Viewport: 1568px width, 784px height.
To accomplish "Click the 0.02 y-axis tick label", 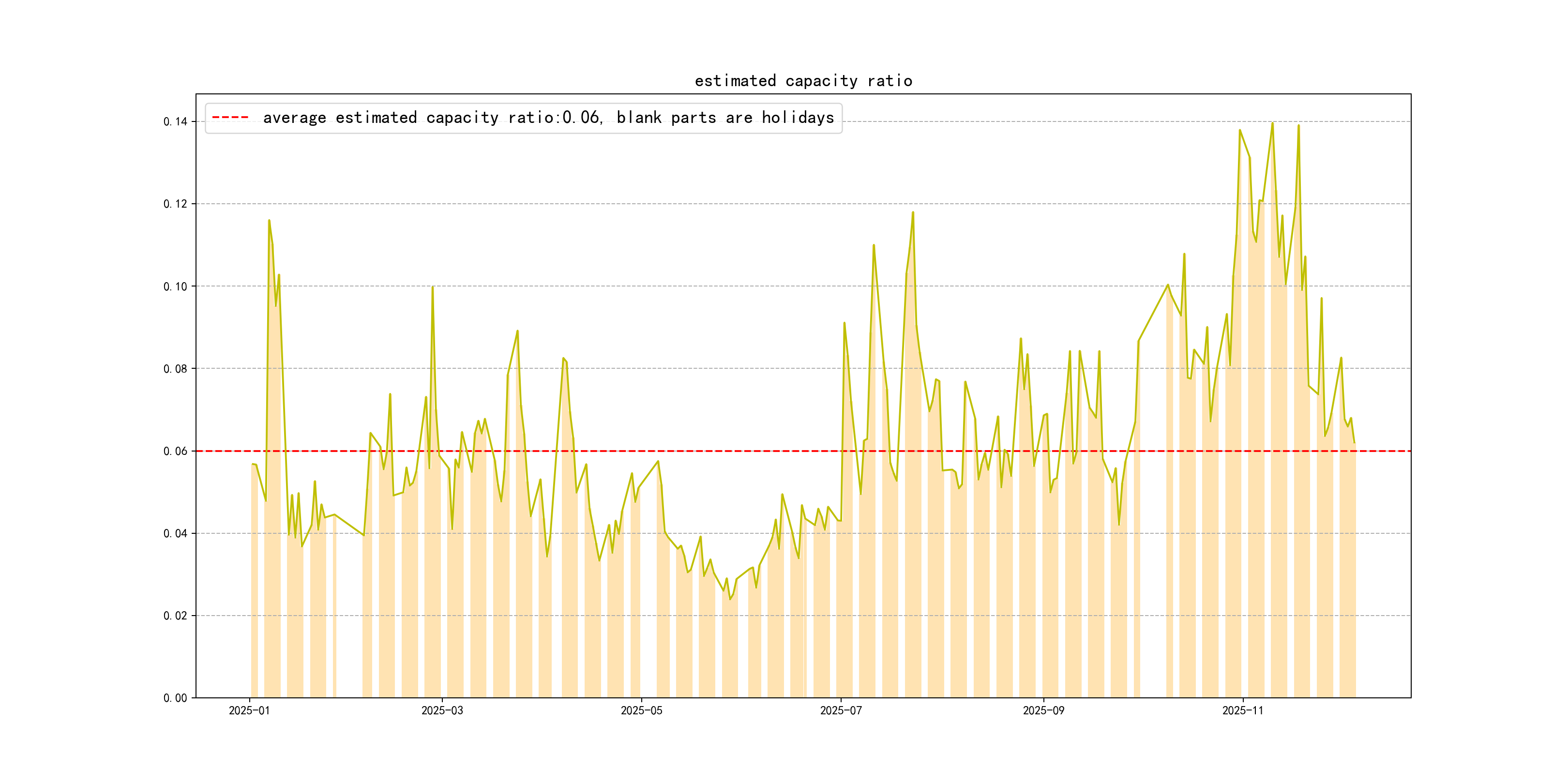I will click(x=175, y=616).
